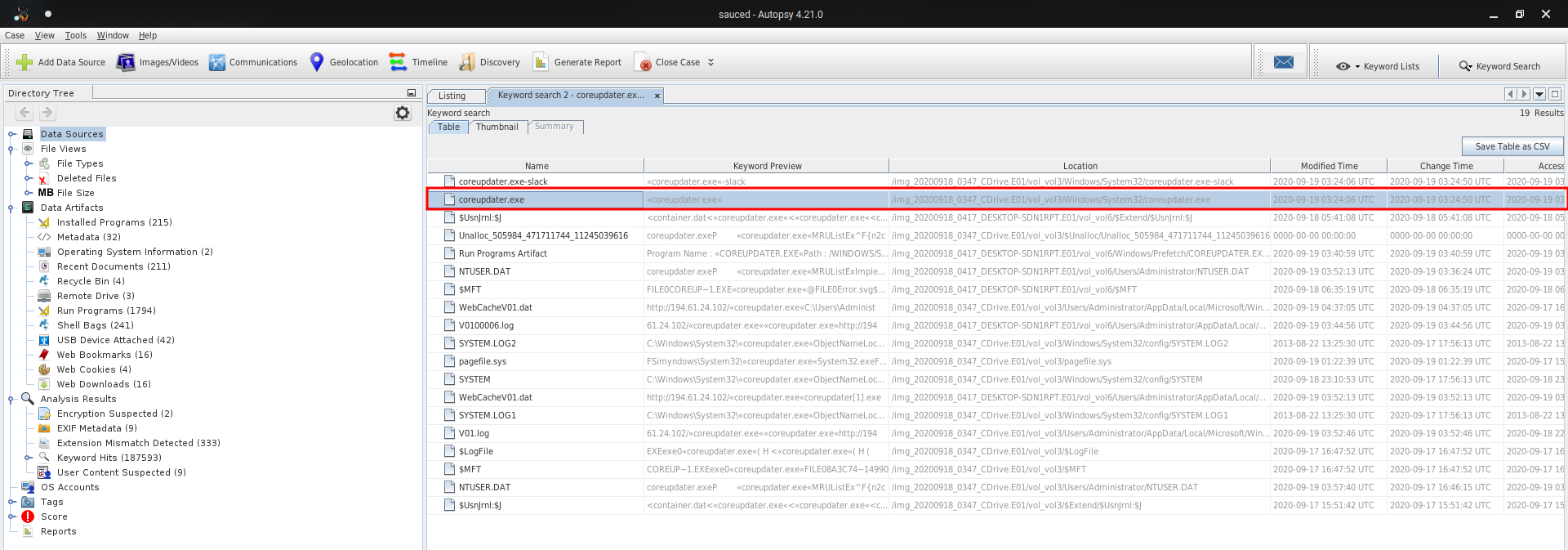
Task: Expand the Keyword Hits tree node
Action: point(29,458)
